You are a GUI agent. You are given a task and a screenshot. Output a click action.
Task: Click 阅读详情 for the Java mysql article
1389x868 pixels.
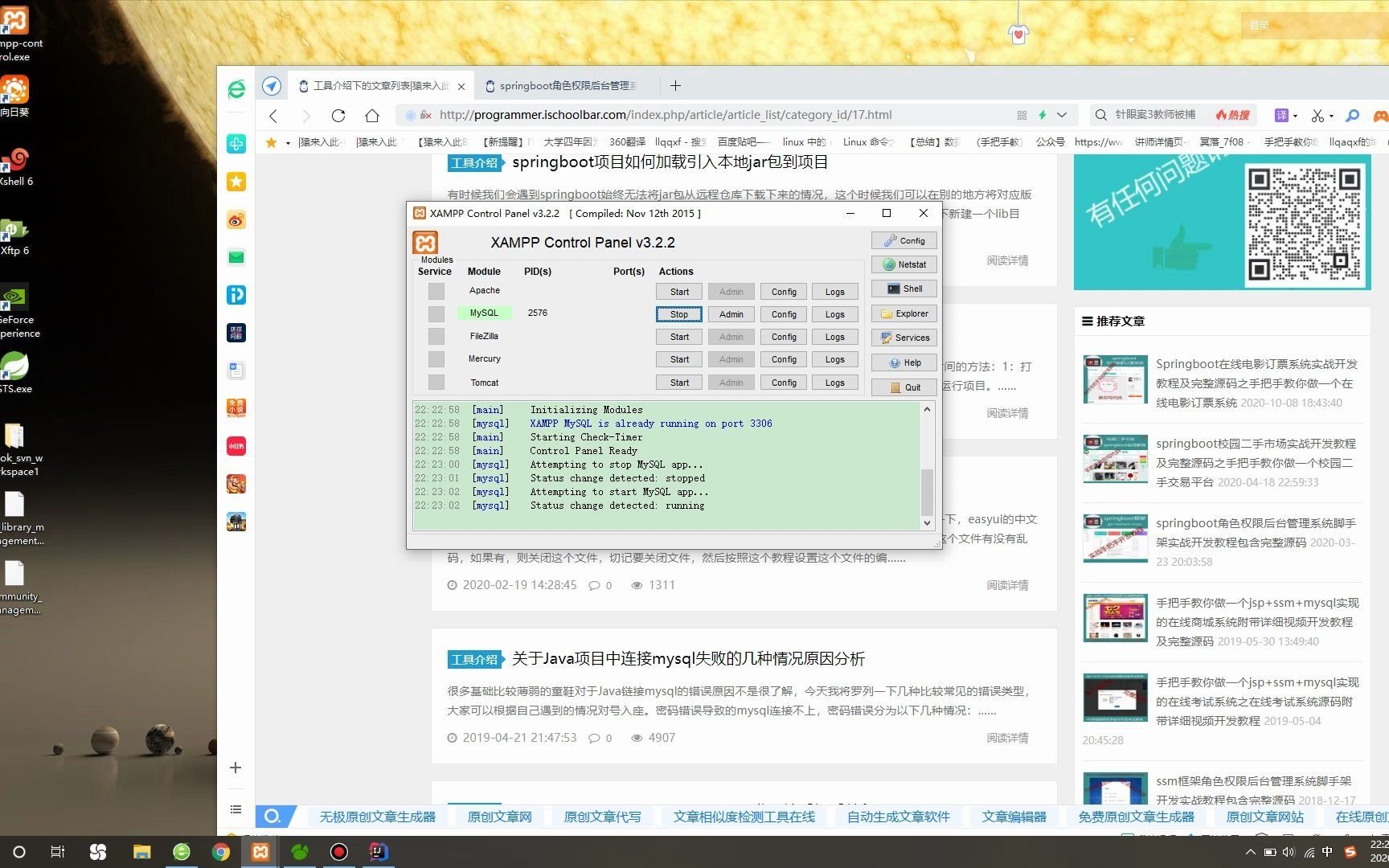[1007, 738]
